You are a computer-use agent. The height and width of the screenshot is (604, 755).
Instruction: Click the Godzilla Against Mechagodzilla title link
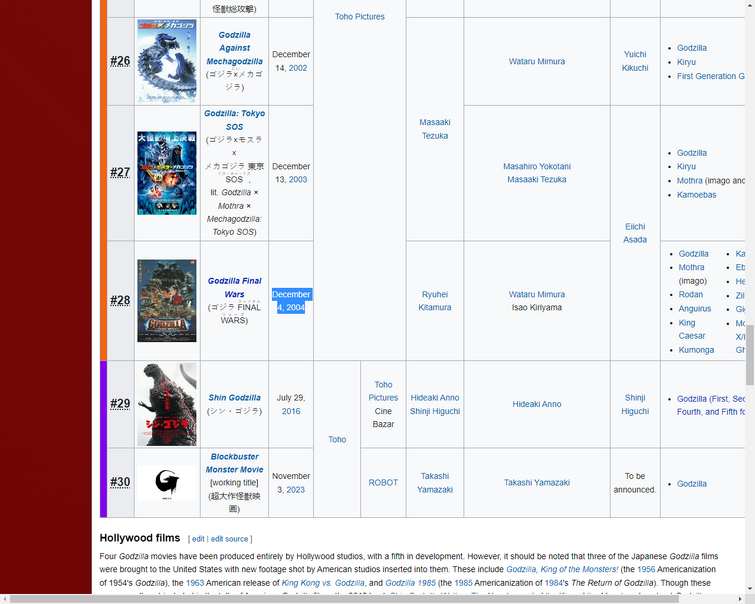tap(234, 48)
